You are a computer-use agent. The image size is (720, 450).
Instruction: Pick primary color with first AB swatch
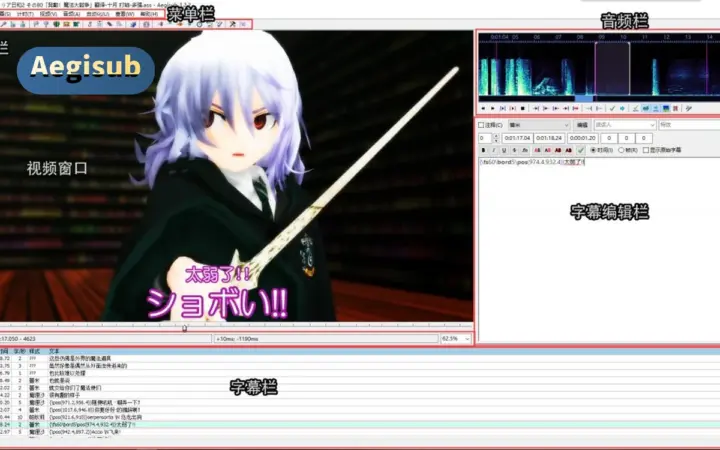(537, 150)
